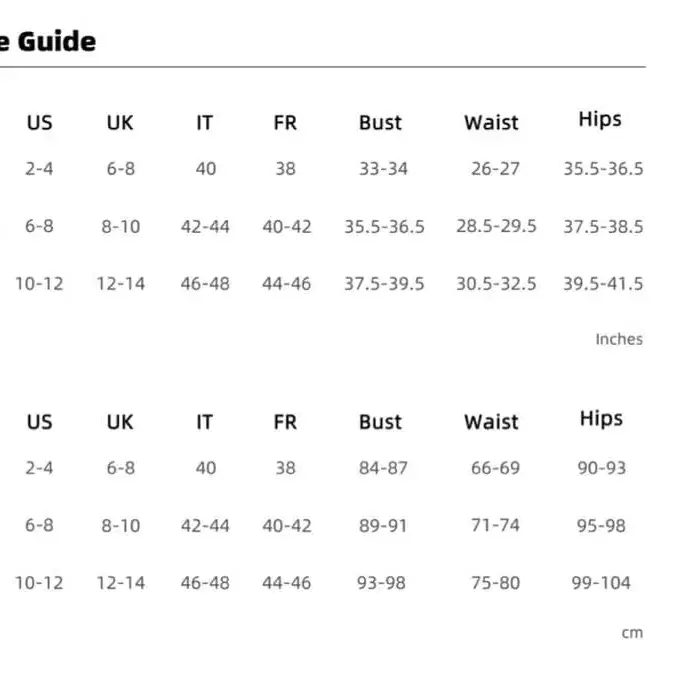
Task: Click waist value 28.5-29.5 inches
Action: click(x=496, y=226)
